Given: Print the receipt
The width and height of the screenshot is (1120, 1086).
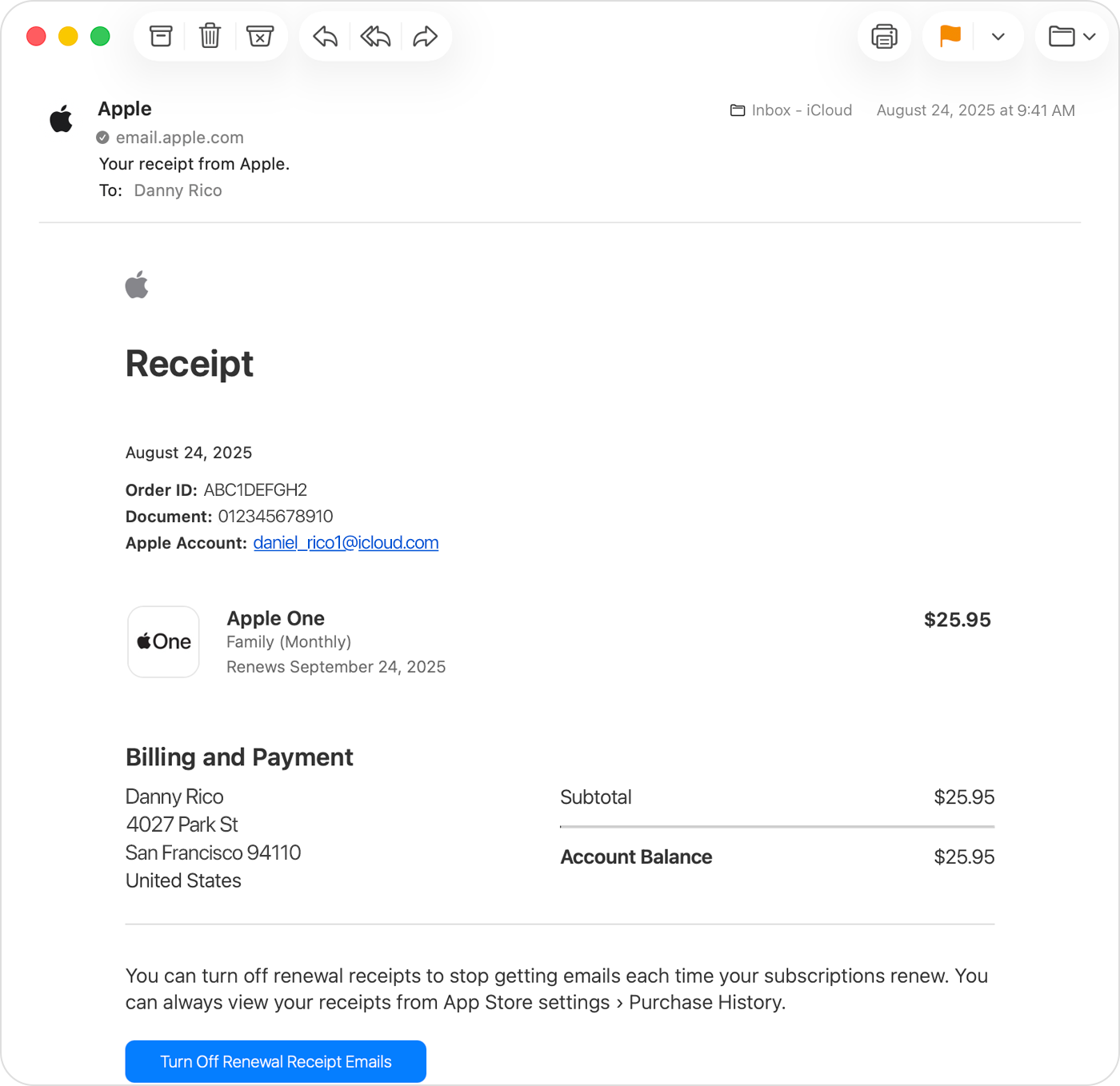Looking at the screenshot, I should point(884,36).
